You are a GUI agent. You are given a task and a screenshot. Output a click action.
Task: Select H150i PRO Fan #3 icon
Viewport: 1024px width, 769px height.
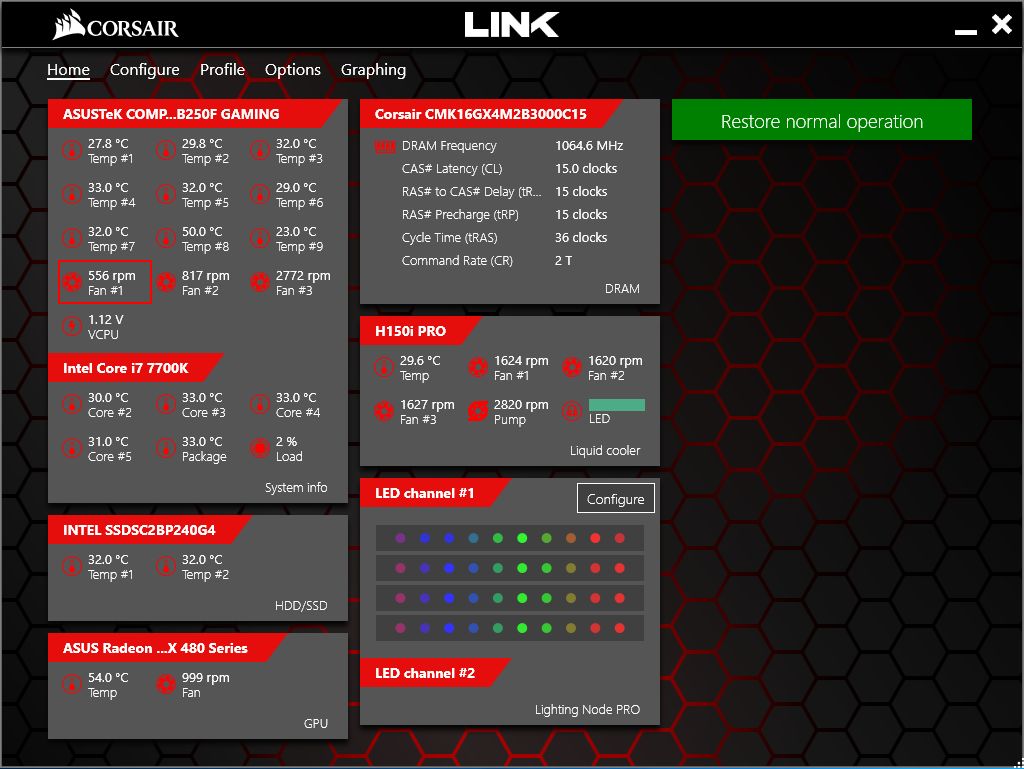383,411
